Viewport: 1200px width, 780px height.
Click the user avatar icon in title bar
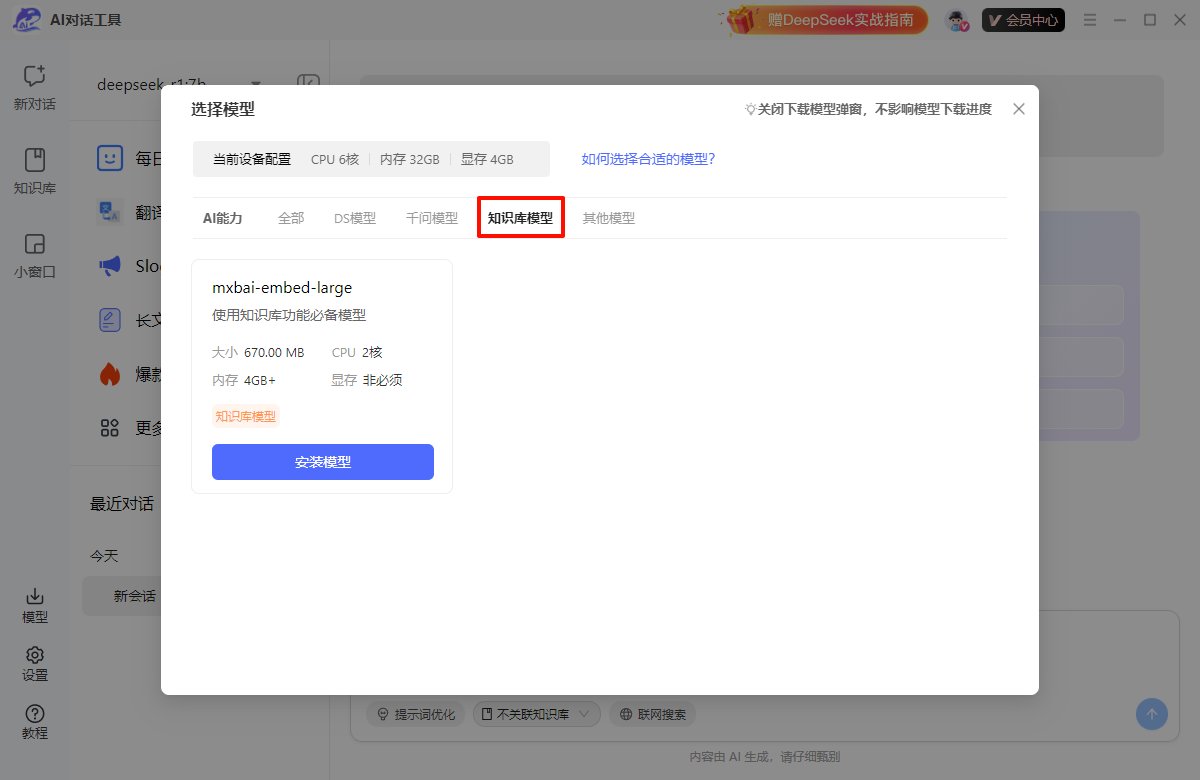[958, 20]
